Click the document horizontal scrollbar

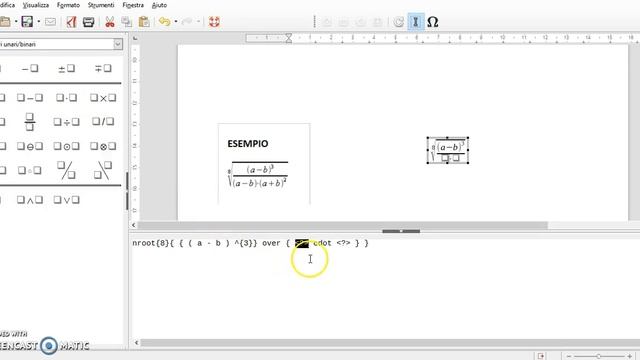[x=343, y=225]
